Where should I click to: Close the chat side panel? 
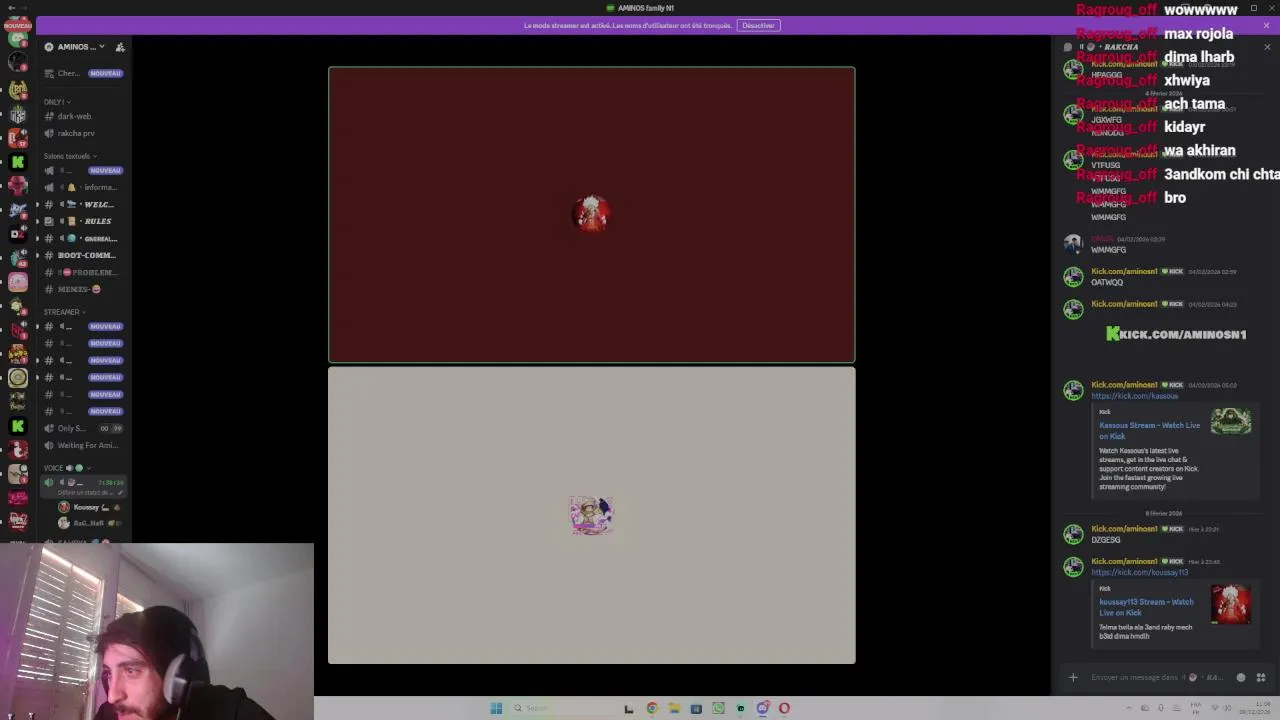pos(1267,47)
